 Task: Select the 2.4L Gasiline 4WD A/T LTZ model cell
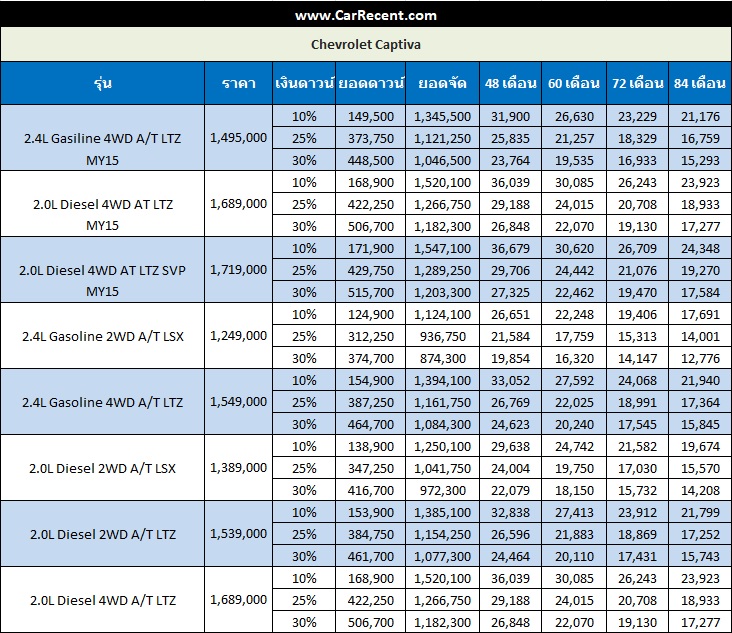(102, 138)
